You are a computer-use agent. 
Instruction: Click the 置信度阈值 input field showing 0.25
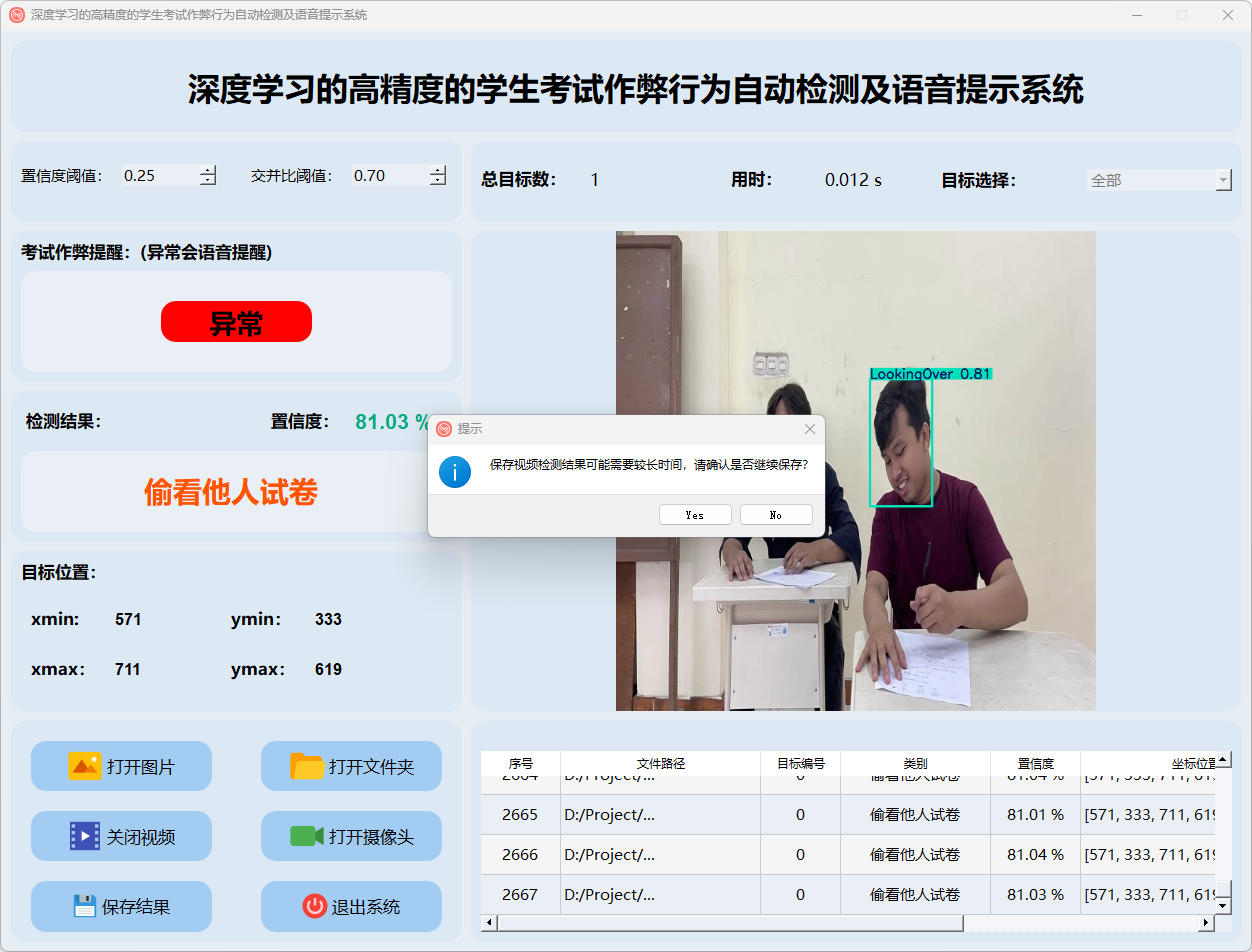click(158, 176)
